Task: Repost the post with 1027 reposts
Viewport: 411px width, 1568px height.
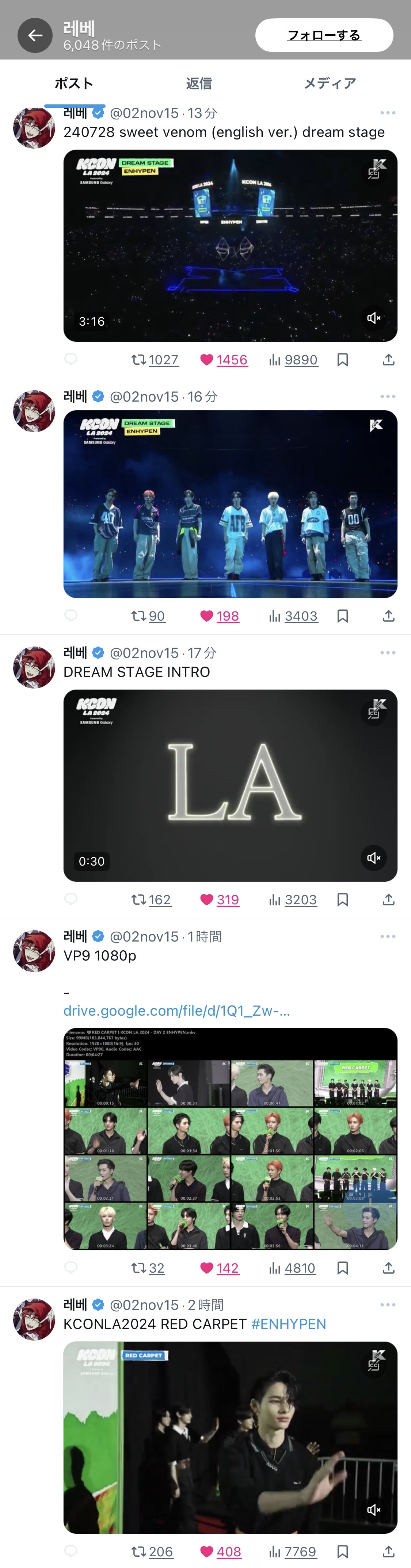Action: click(155, 360)
